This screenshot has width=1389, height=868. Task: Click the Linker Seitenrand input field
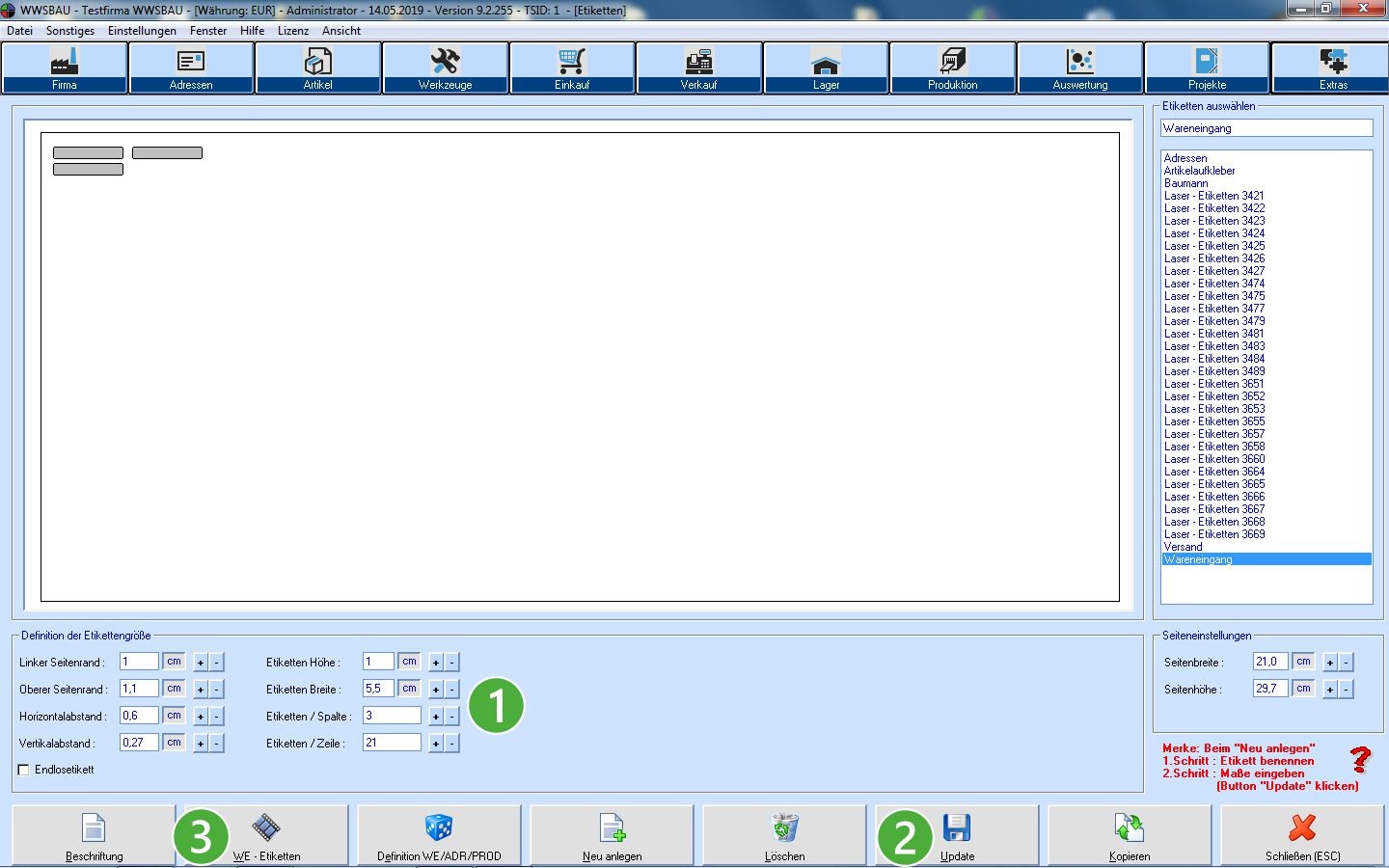coord(139,662)
